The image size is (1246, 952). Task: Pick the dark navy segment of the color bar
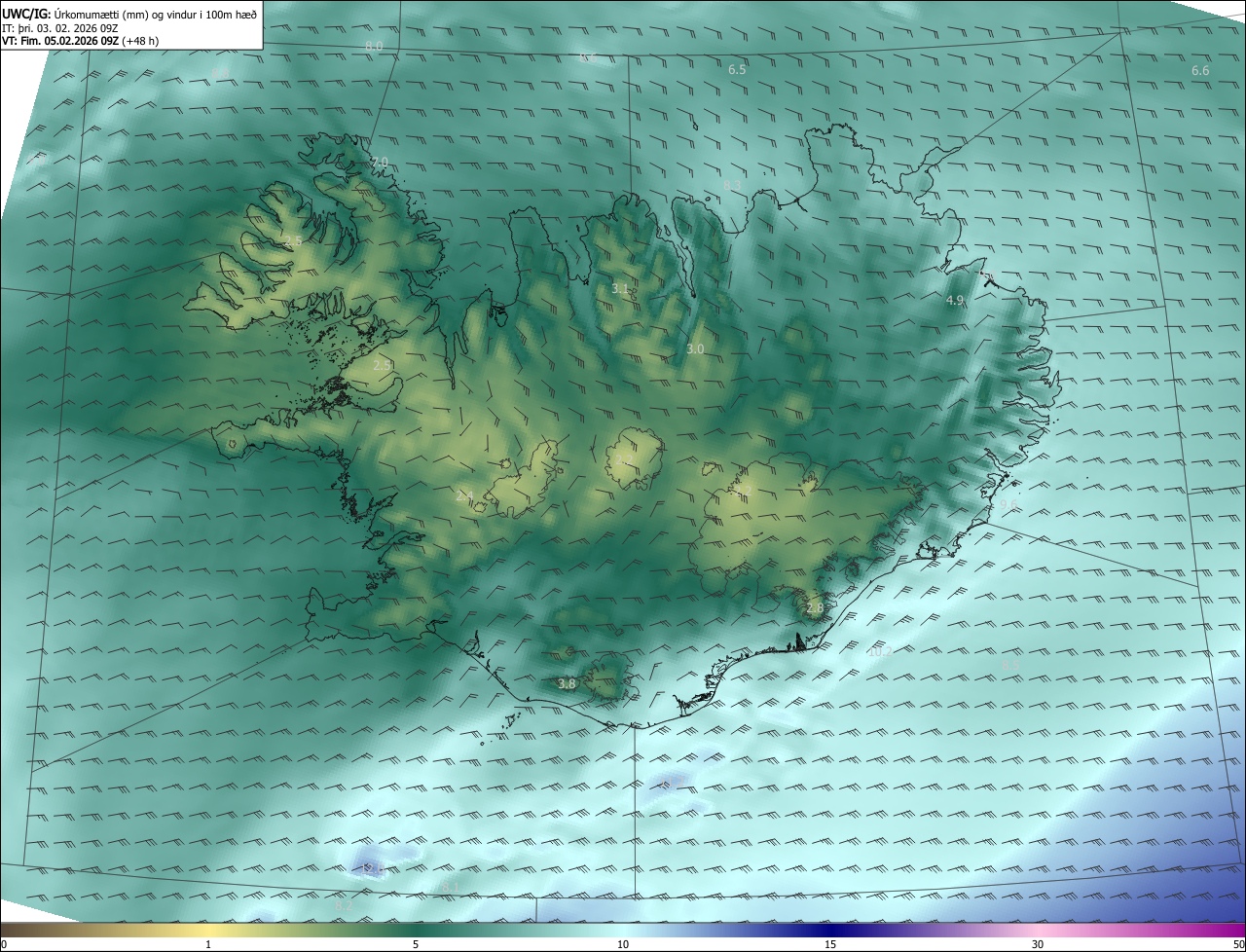[x=830, y=930]
